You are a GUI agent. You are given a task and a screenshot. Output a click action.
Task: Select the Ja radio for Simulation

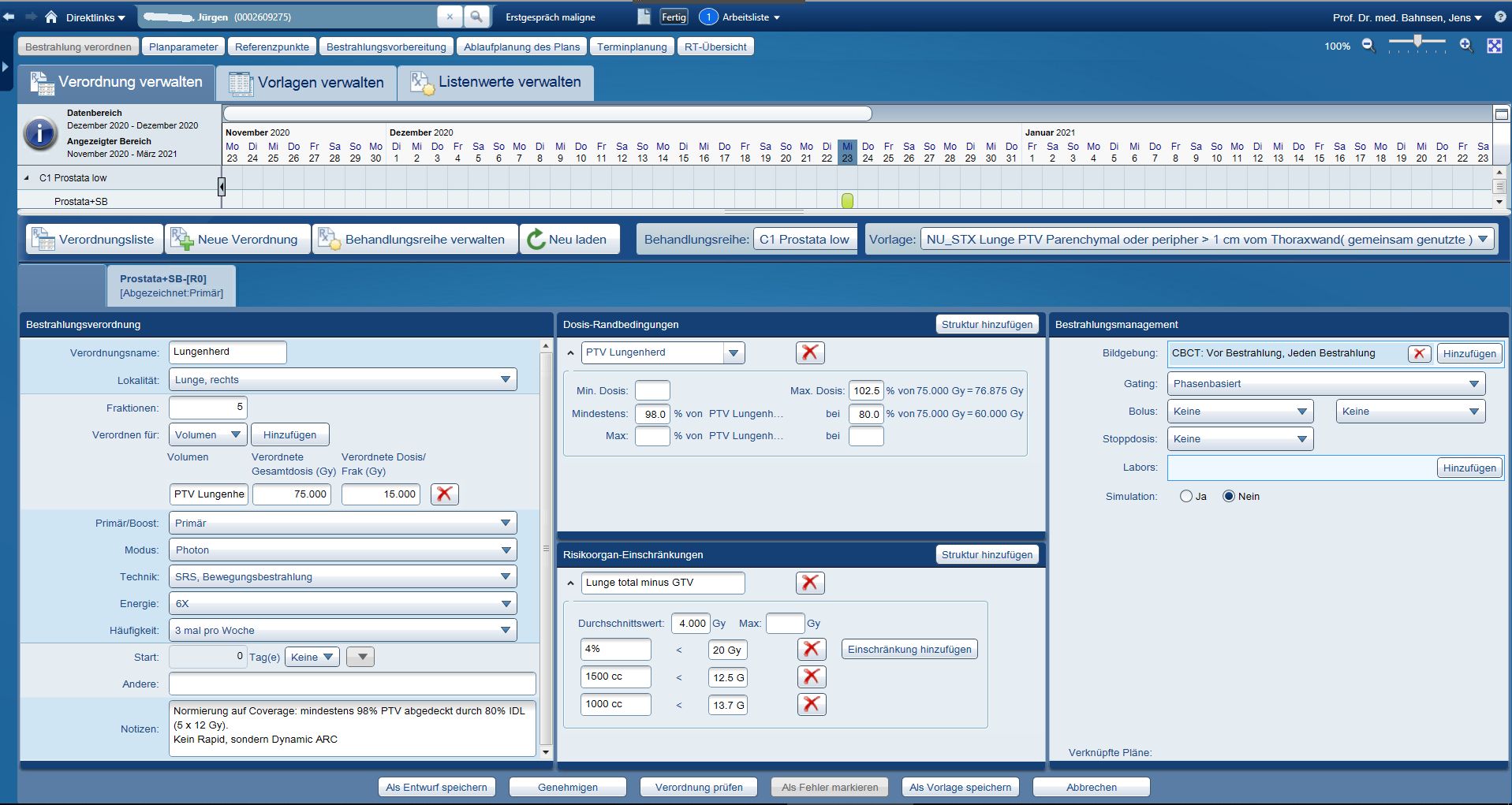[x=1186, y=497]
